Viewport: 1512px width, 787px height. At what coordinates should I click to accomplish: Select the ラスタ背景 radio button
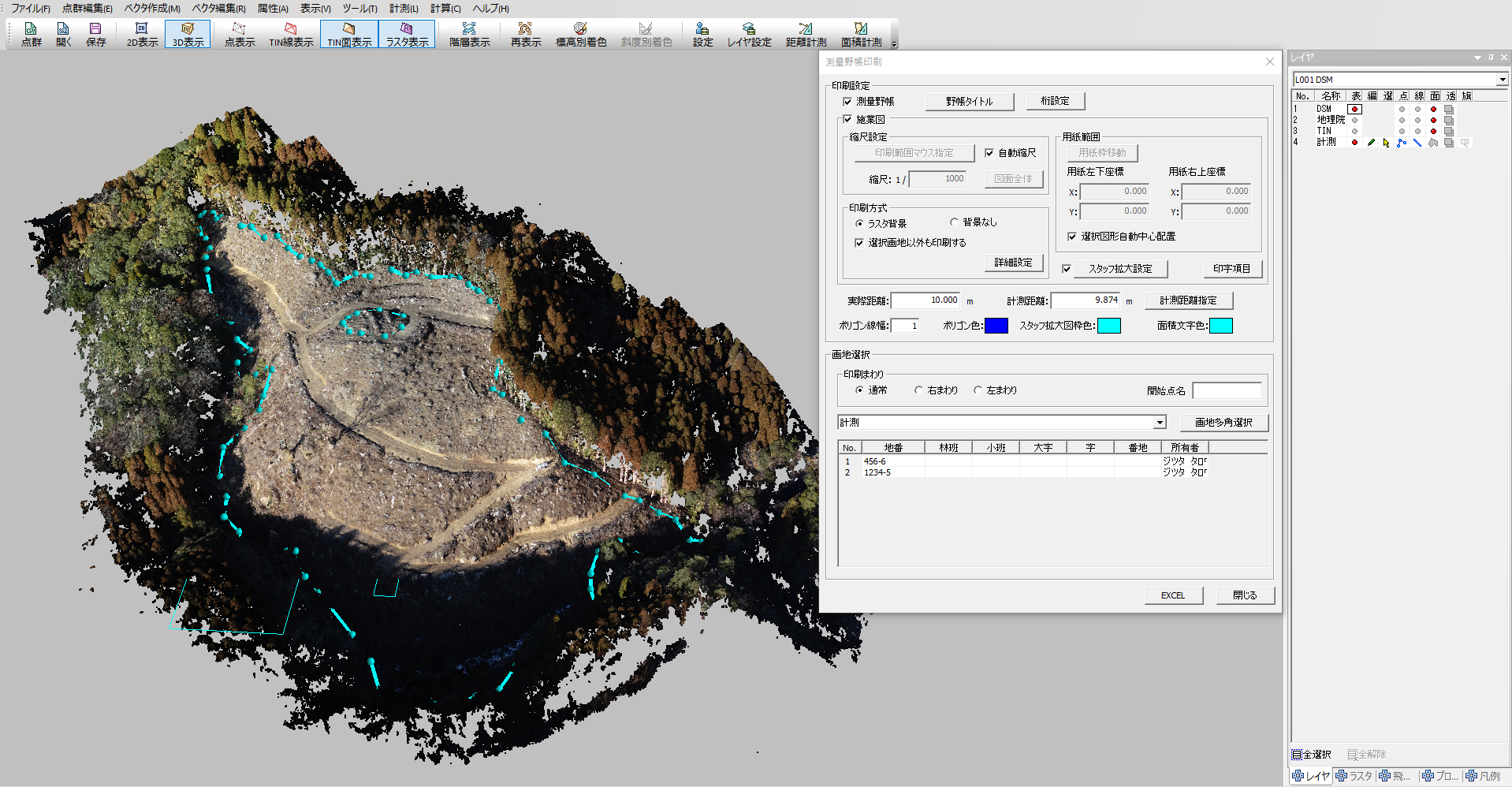[x=859, y=224]
